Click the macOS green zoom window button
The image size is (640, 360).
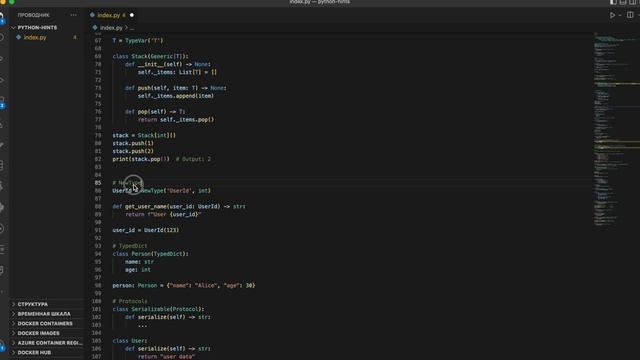[12, 2]
